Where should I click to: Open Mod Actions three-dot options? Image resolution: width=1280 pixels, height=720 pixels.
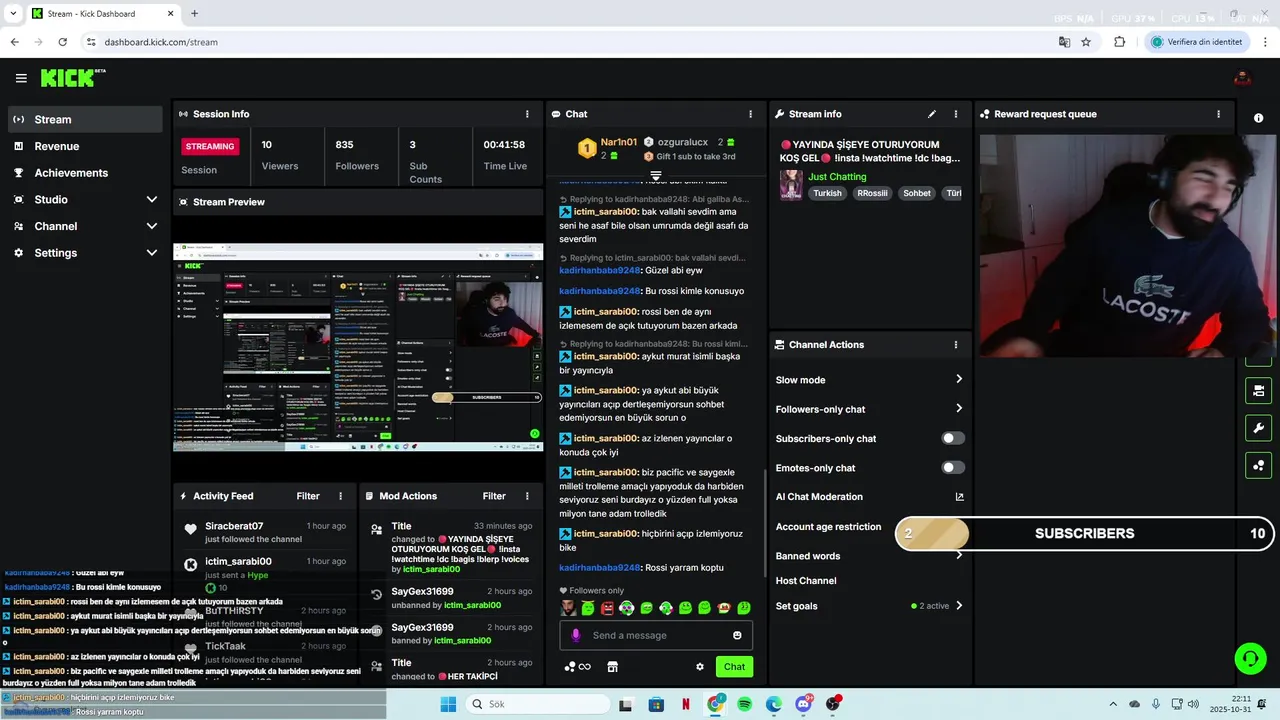click(526, 496)
